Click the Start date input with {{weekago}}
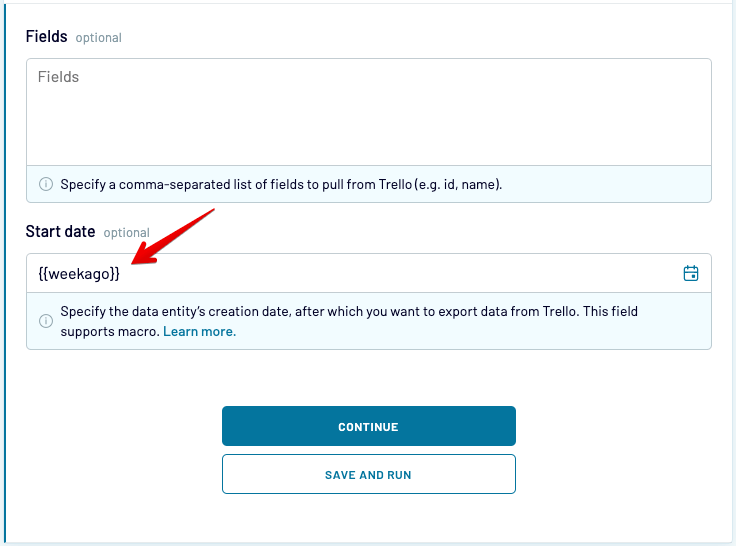The image size is (736, 546). (369, 273)
